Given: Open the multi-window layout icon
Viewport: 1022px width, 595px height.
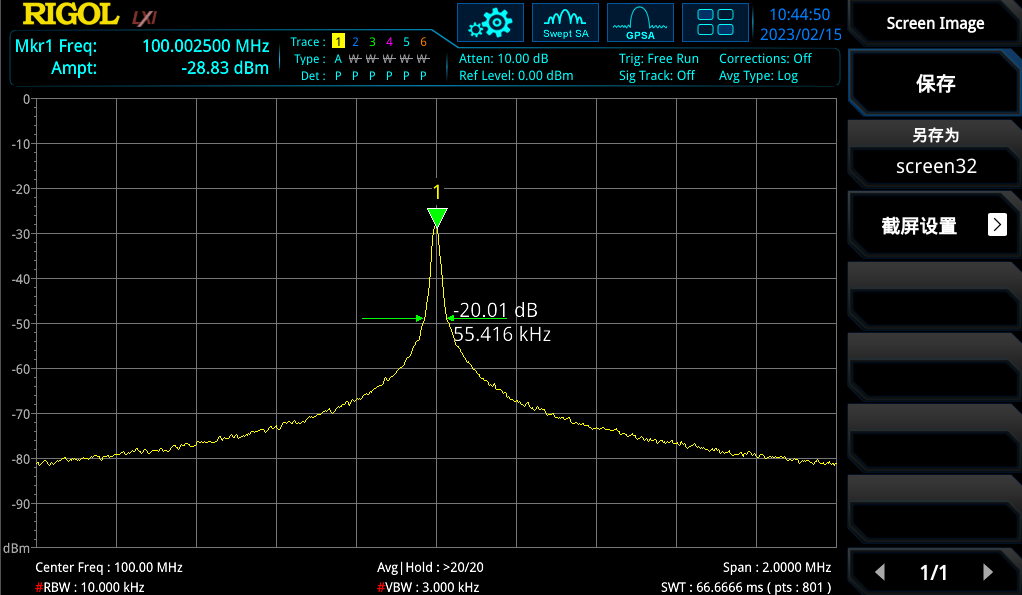Looking at the screenshot, I should [x=715, y=22].
